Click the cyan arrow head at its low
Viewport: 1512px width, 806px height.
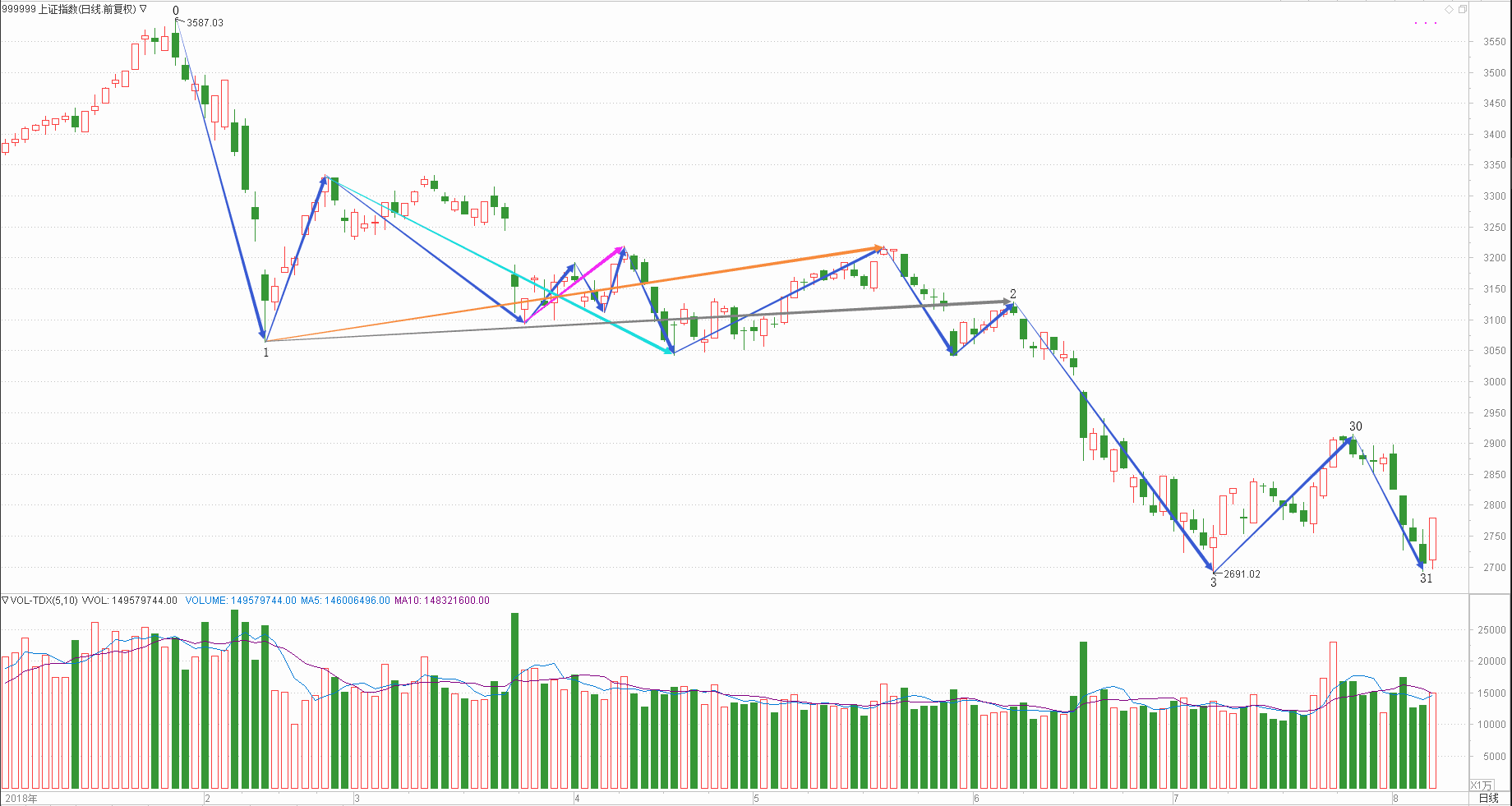pos(669,351)
